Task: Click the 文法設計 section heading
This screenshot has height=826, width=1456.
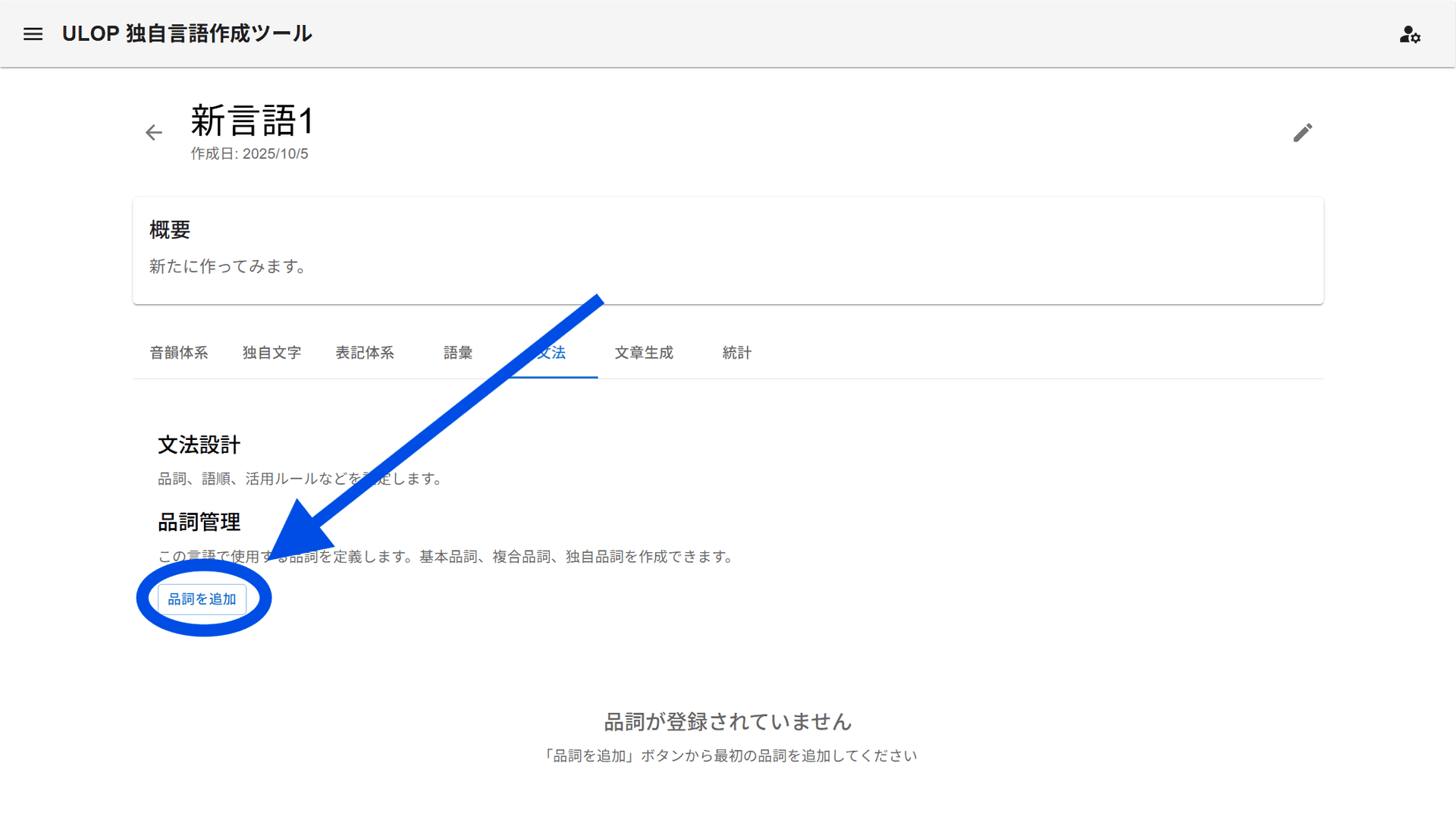Action: 199,445
